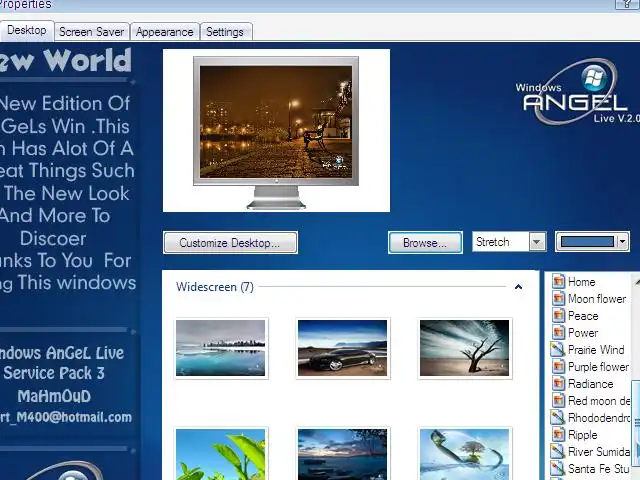Choose the green leaves wallpaper thumbnail
This screenshot has height=480, width=640.
220,454
